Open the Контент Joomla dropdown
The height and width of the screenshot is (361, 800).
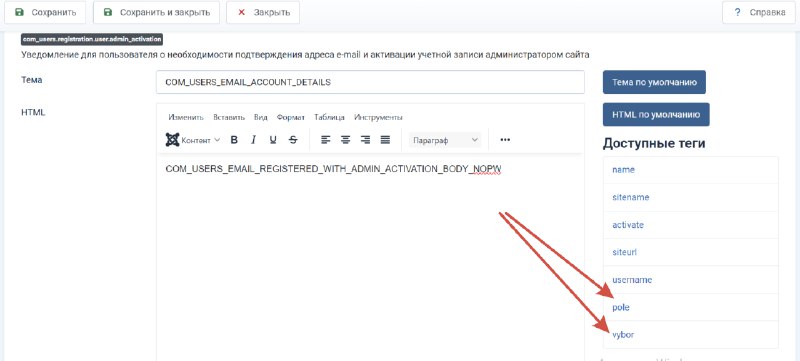pos(193,140)
